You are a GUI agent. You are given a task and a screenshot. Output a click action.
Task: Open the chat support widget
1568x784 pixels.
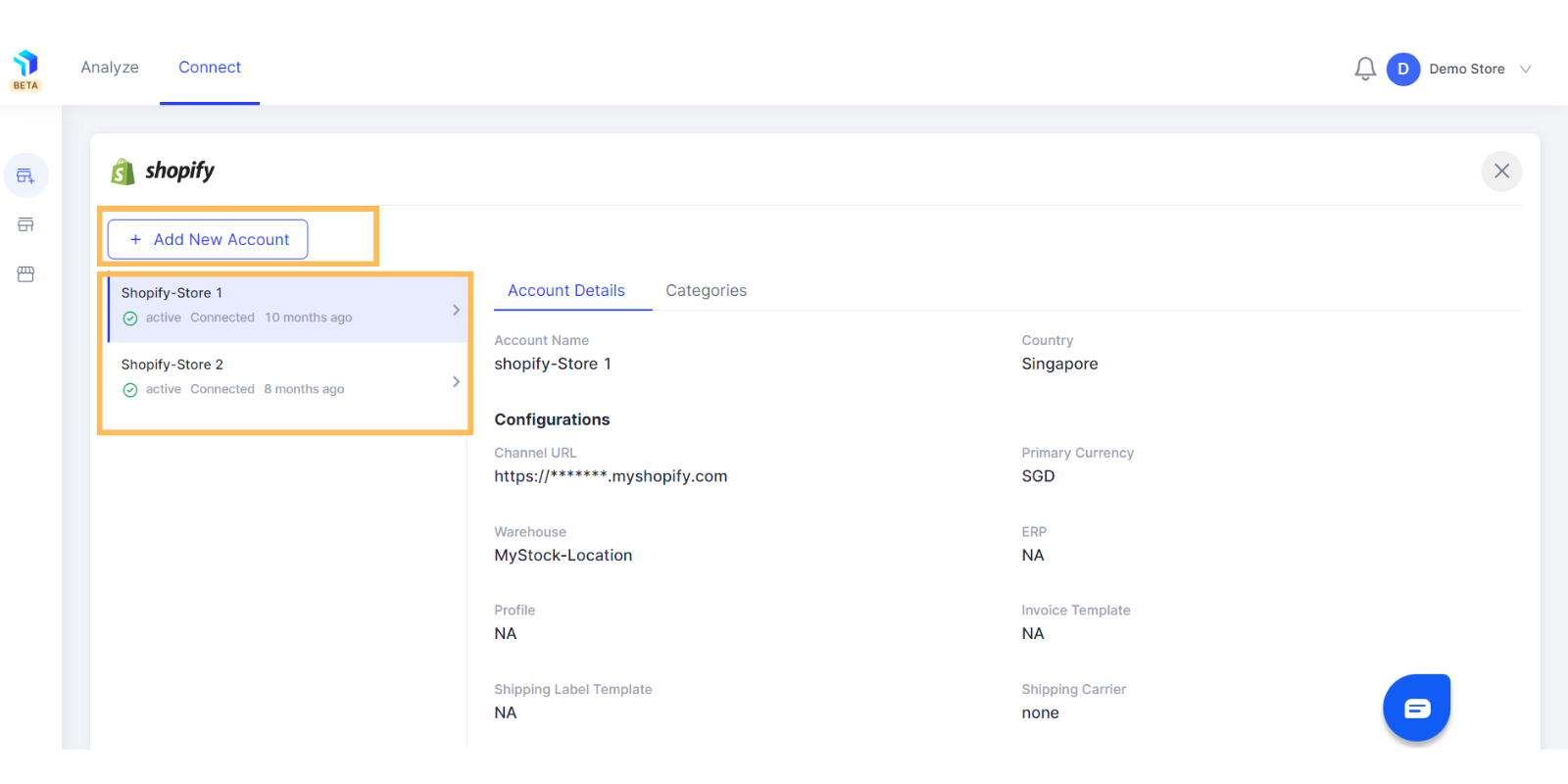(1417, 708)
